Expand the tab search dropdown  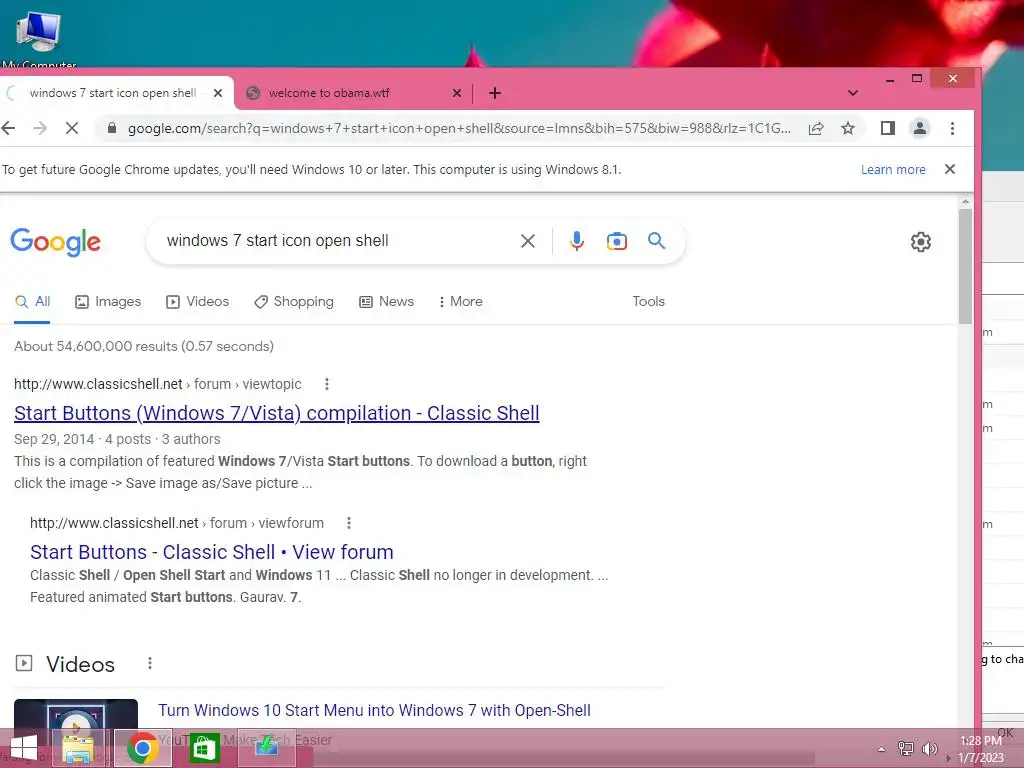[852, 93]
